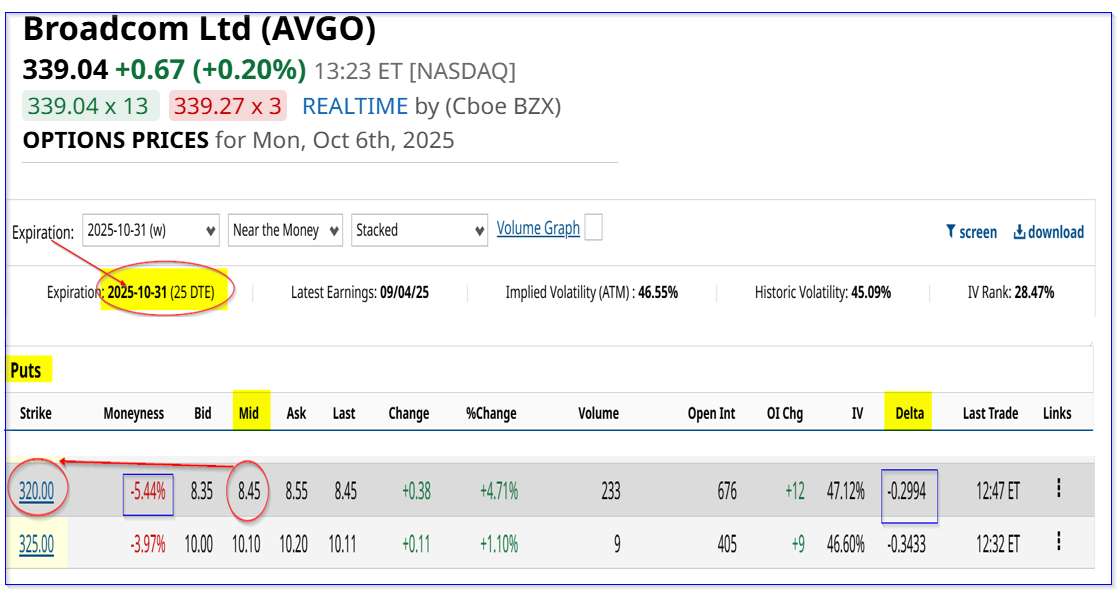This screenshot has width=1118, height=593.
Task: Open the Stacked view dropdown
Action: [420, 230]
